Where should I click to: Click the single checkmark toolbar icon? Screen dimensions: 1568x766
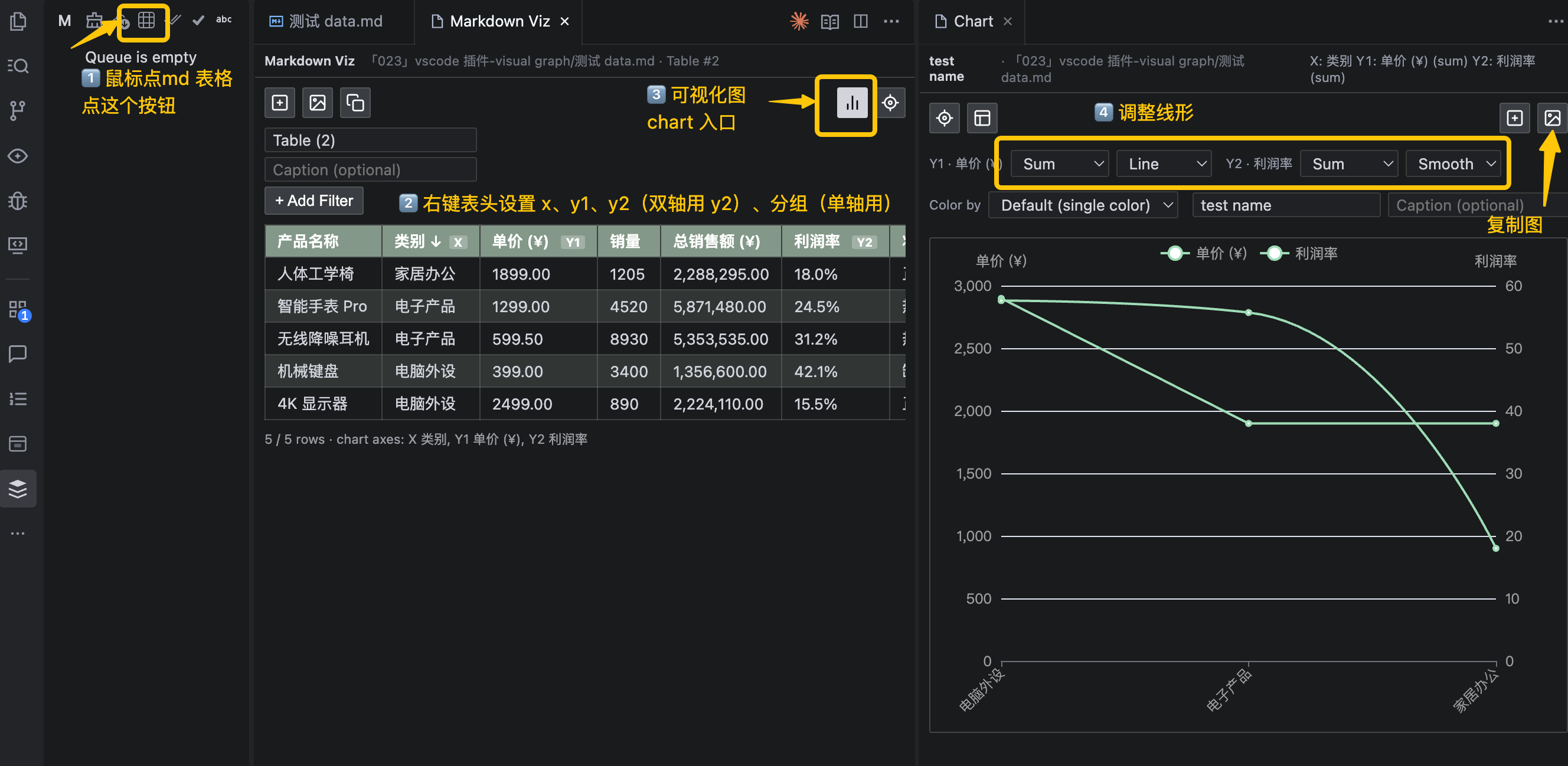tap(198, 20)
